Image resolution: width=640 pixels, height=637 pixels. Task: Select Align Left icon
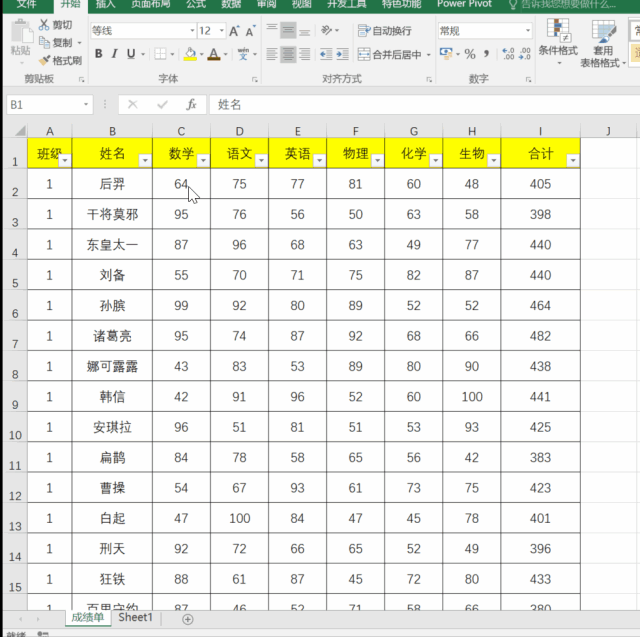(272, 54)
